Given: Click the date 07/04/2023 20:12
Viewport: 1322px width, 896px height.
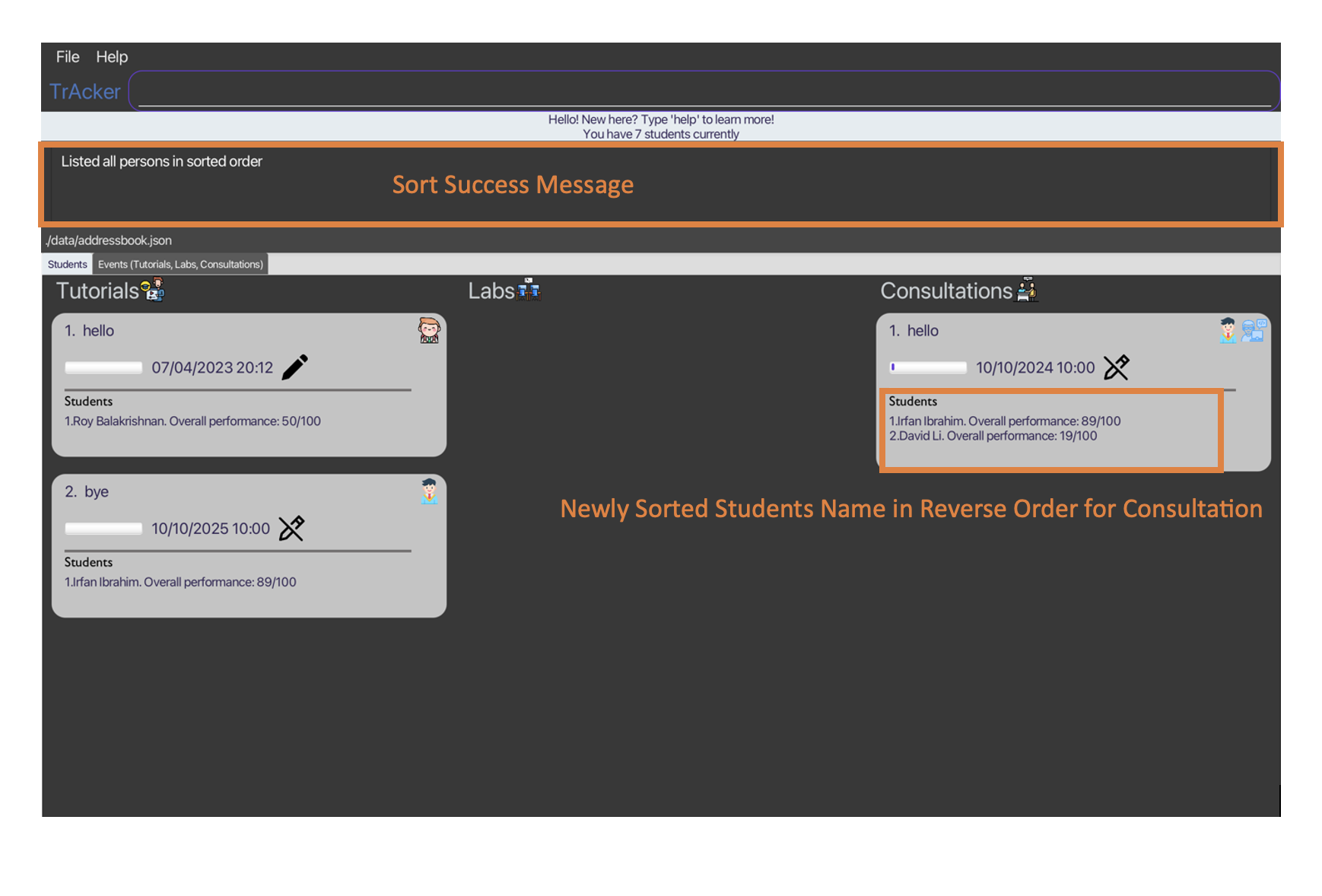Looking at the screenshot, I should (x=212, y=368).
